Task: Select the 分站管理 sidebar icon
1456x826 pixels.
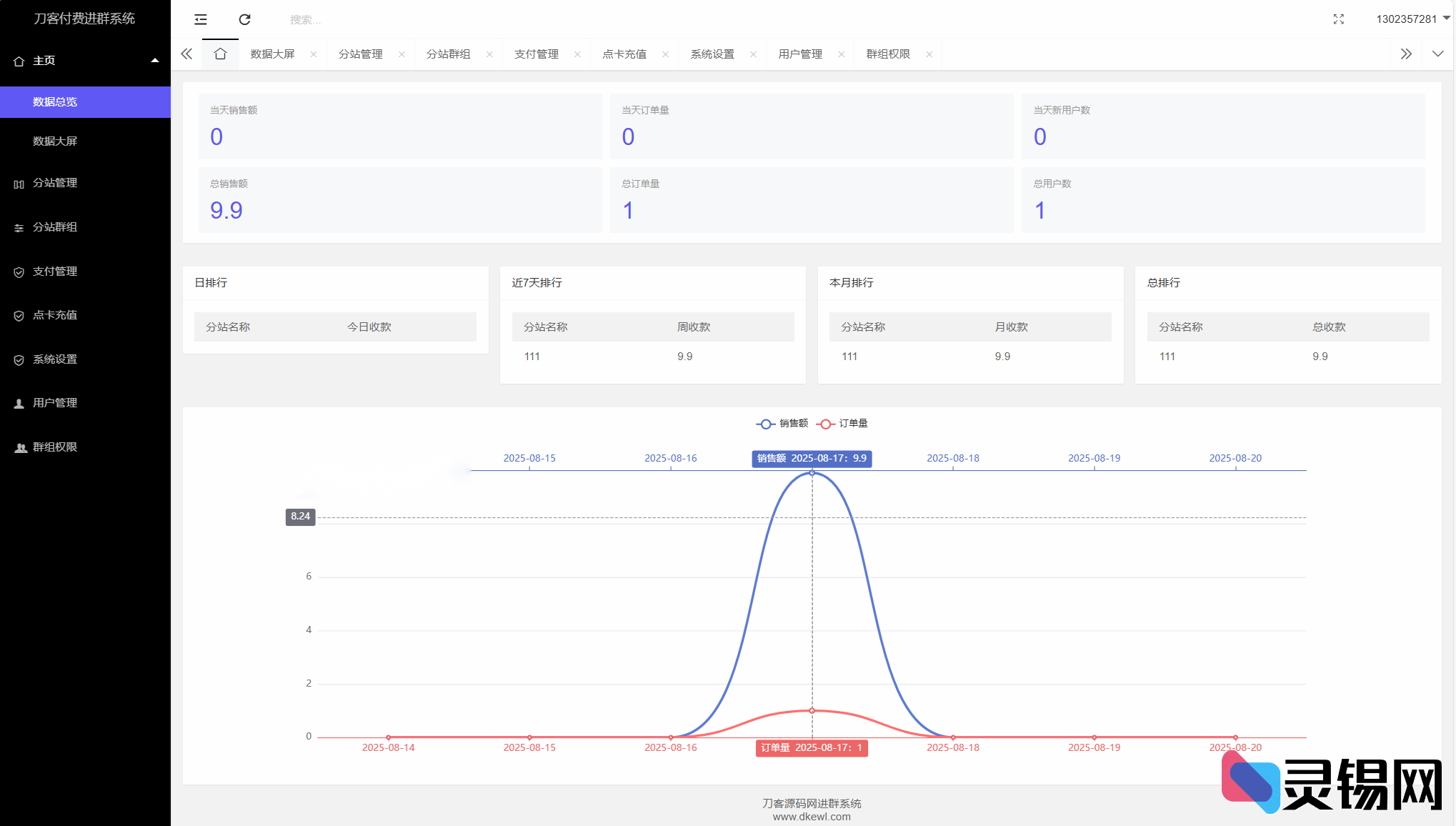Action: tap(19, 183)
